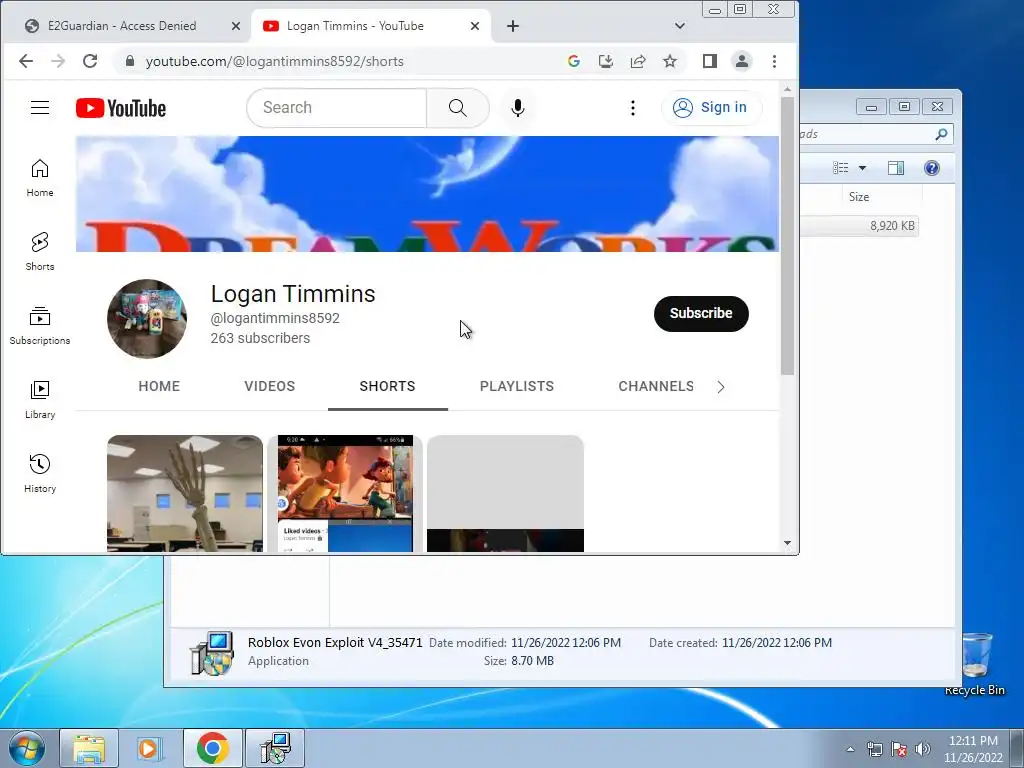Open Windows Explorer from the taskbar
This screenshot has height=768, width=1024.
(x=89, y=748)
